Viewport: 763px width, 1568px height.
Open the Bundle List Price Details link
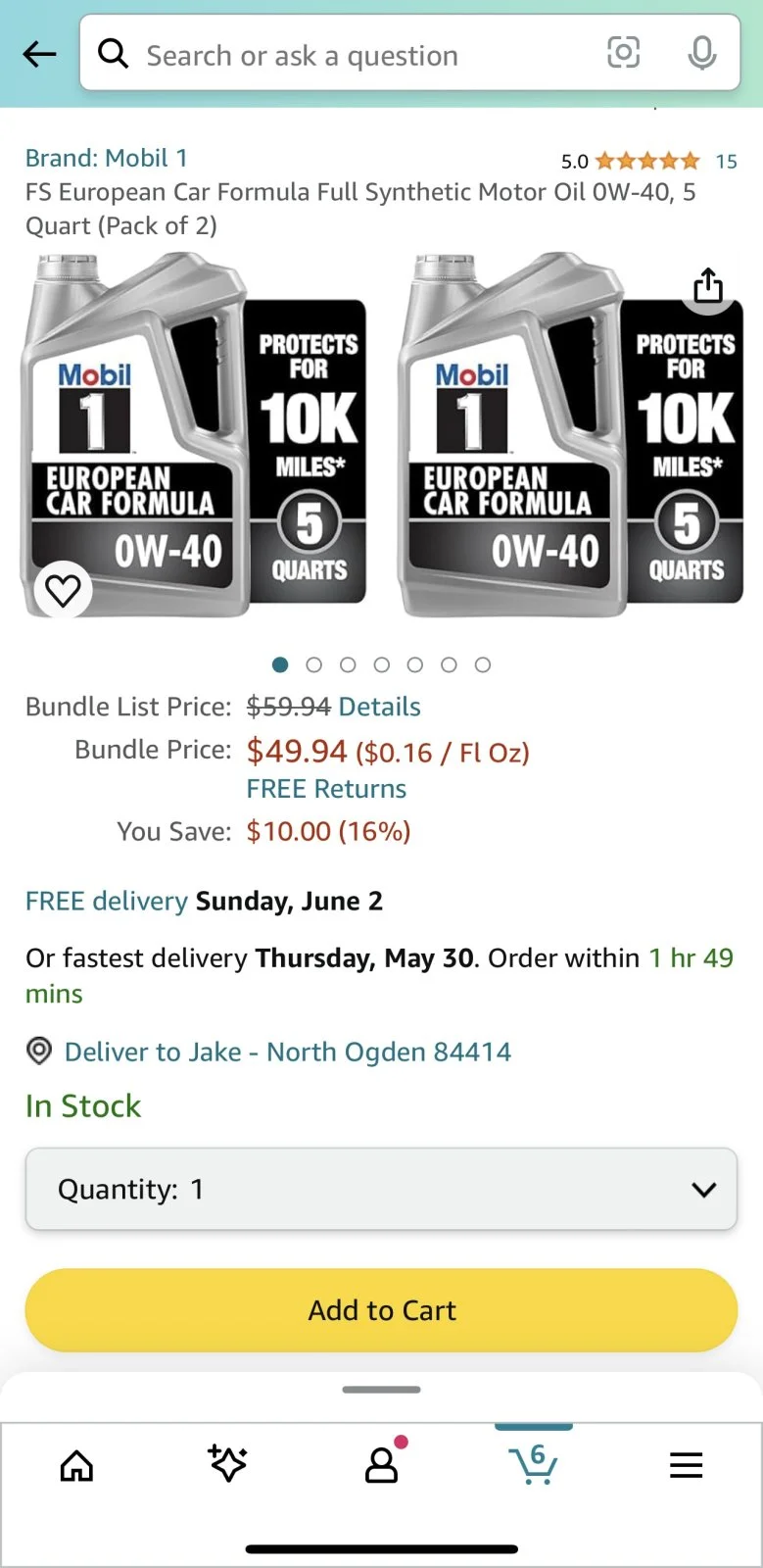379,707
